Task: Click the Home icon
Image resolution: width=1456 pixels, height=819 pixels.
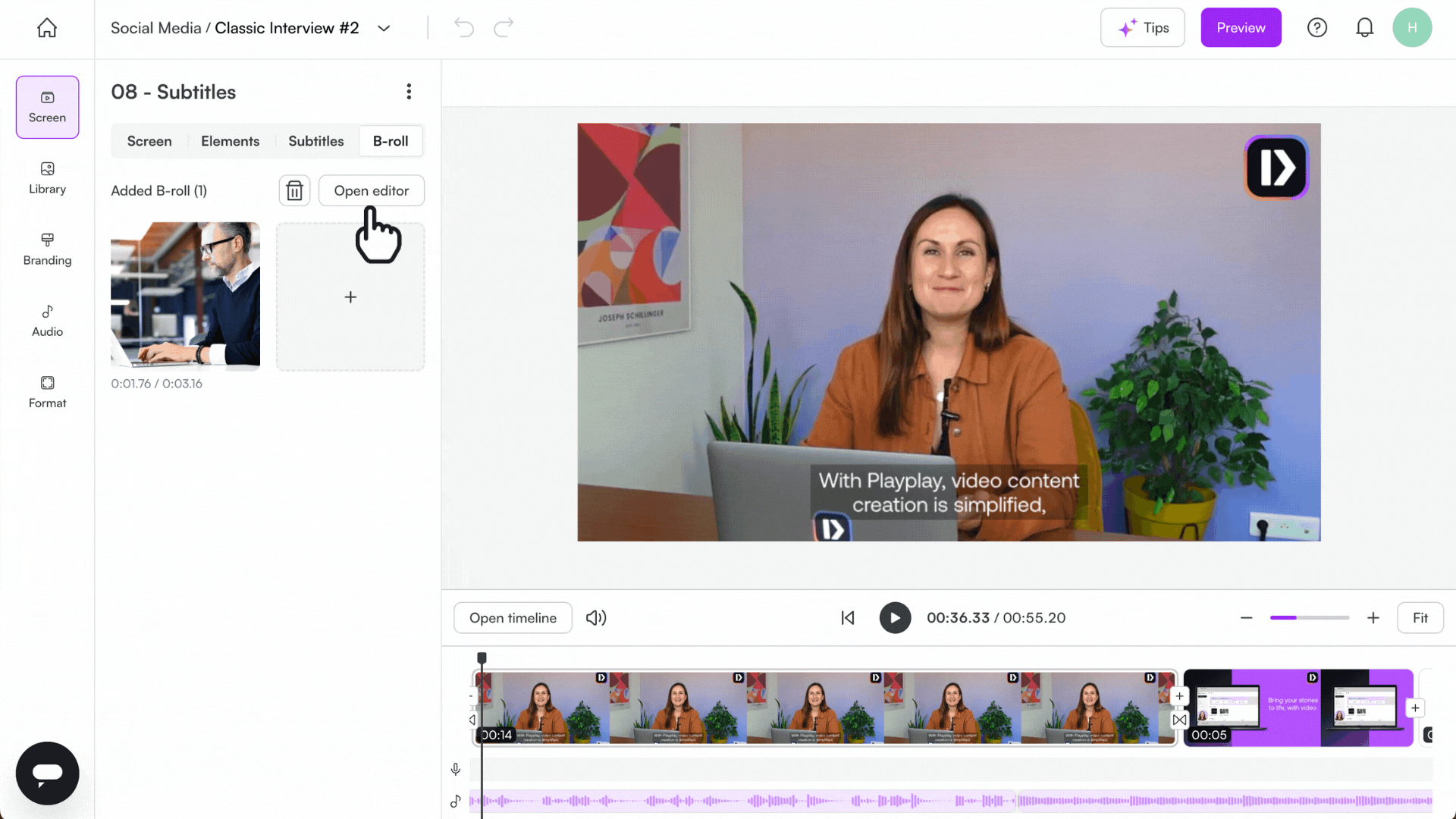Action: pos(47,28)
